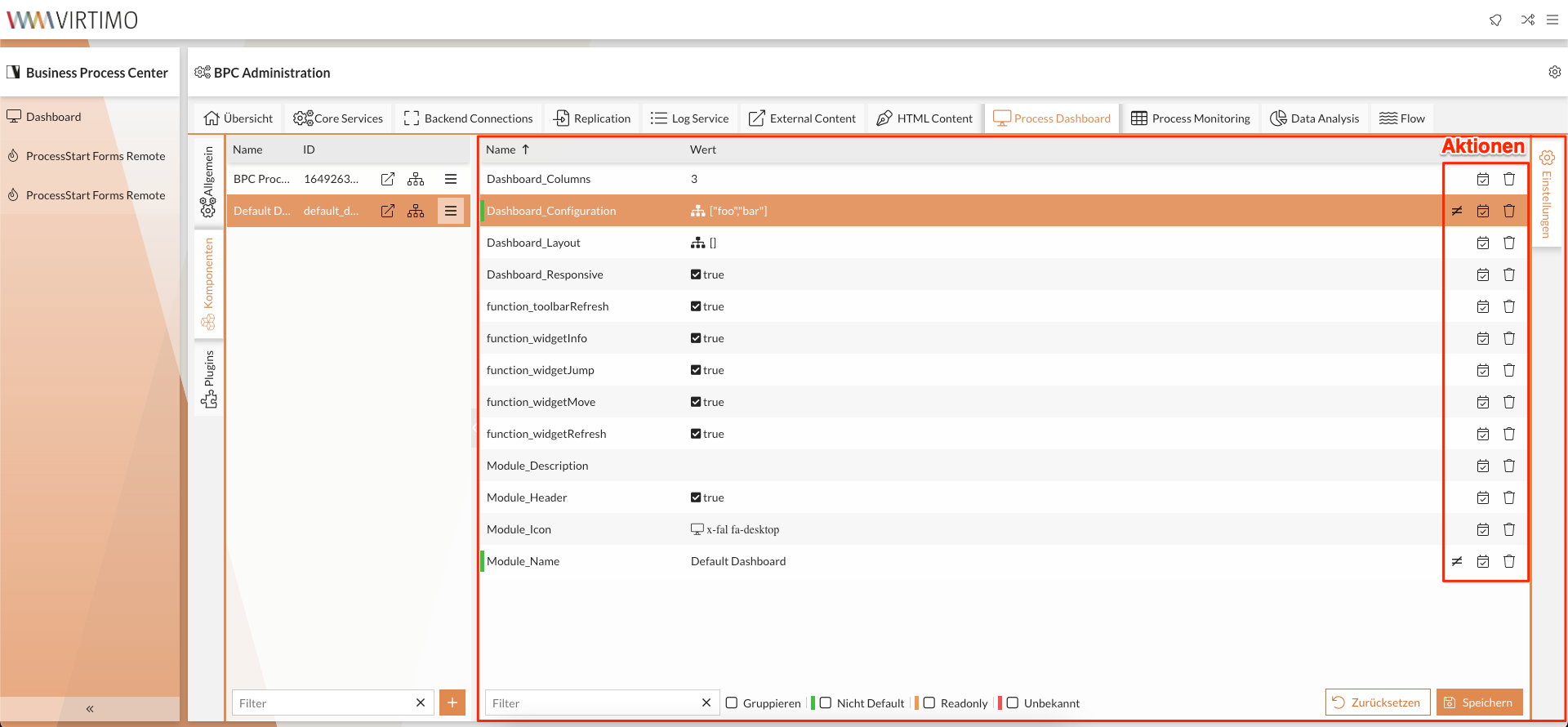The image size is (1568, 727).
Task: Add new component with plus button
Action: point(452,702)
